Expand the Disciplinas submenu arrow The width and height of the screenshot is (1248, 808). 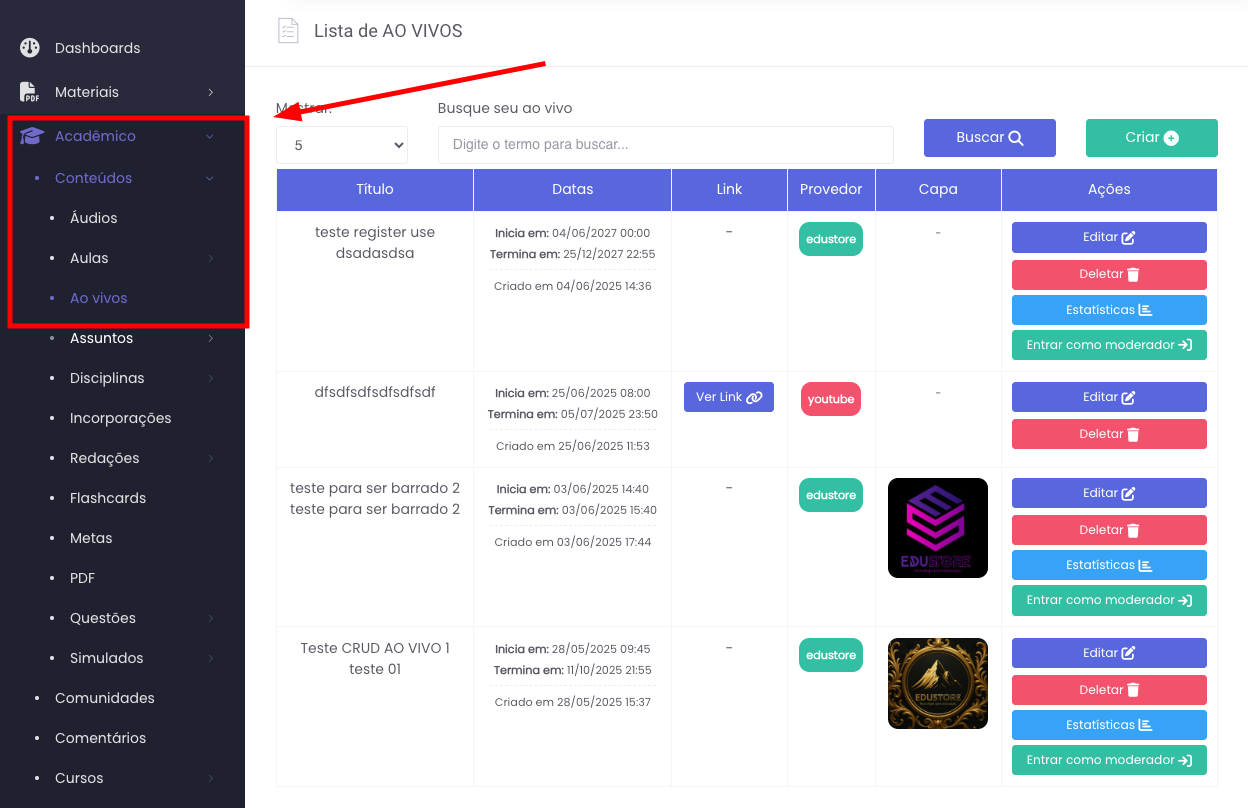click(x=211, y=378)
